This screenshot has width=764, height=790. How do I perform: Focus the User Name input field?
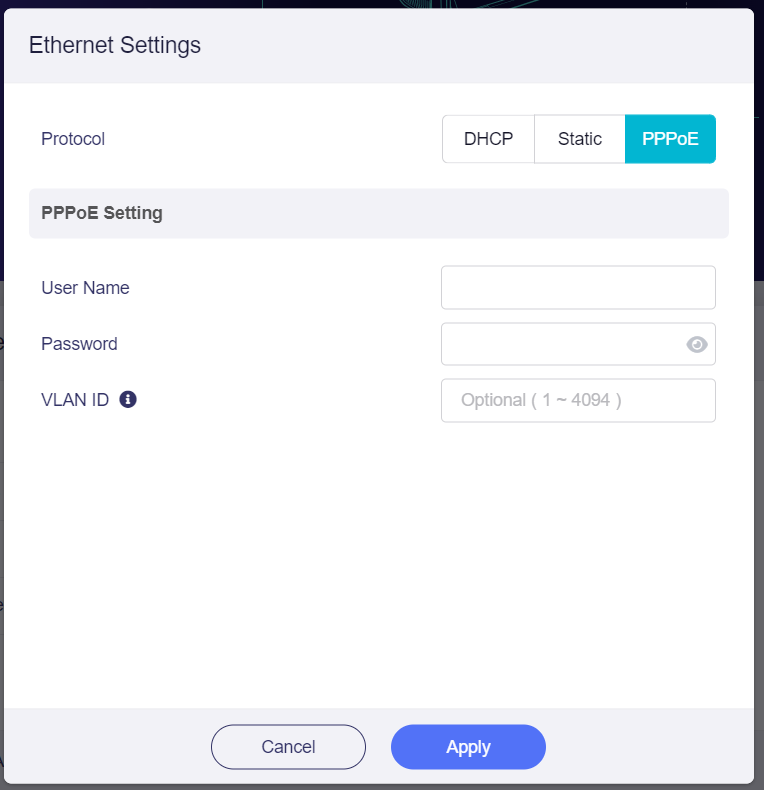578,288
